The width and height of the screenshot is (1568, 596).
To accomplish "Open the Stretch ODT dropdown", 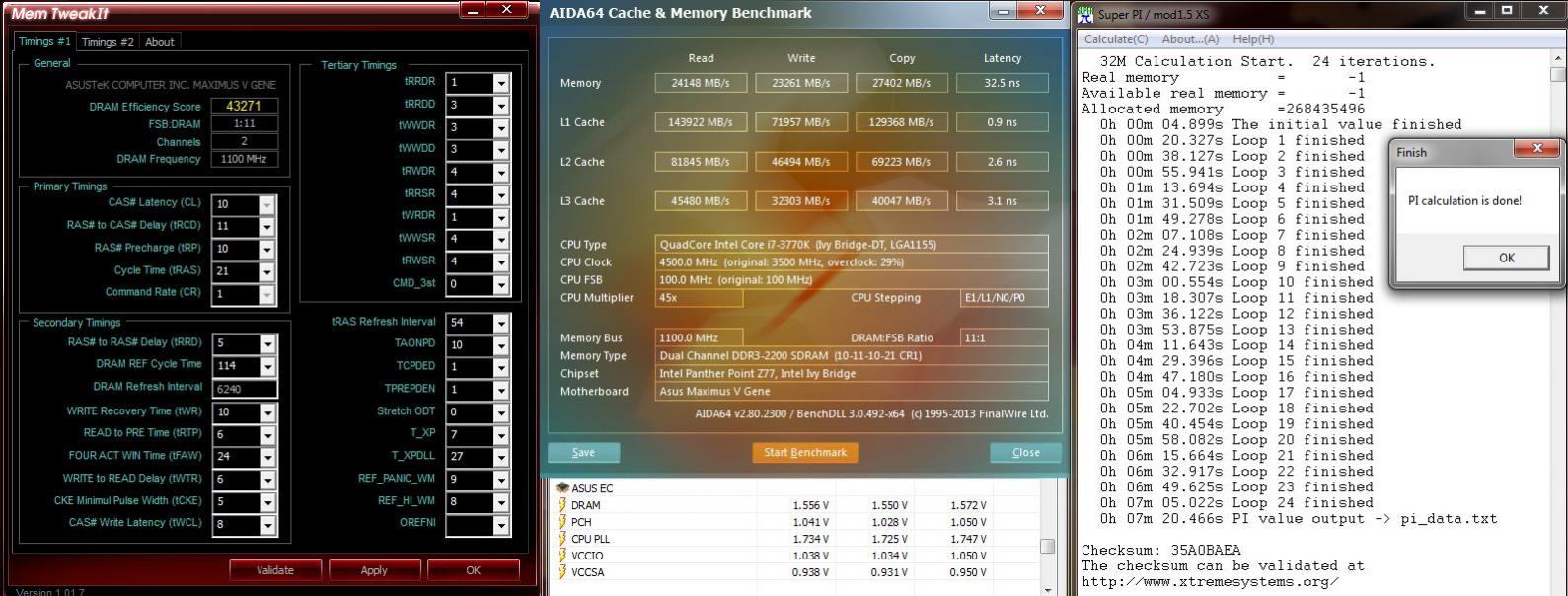I will [x=501, y=412].
